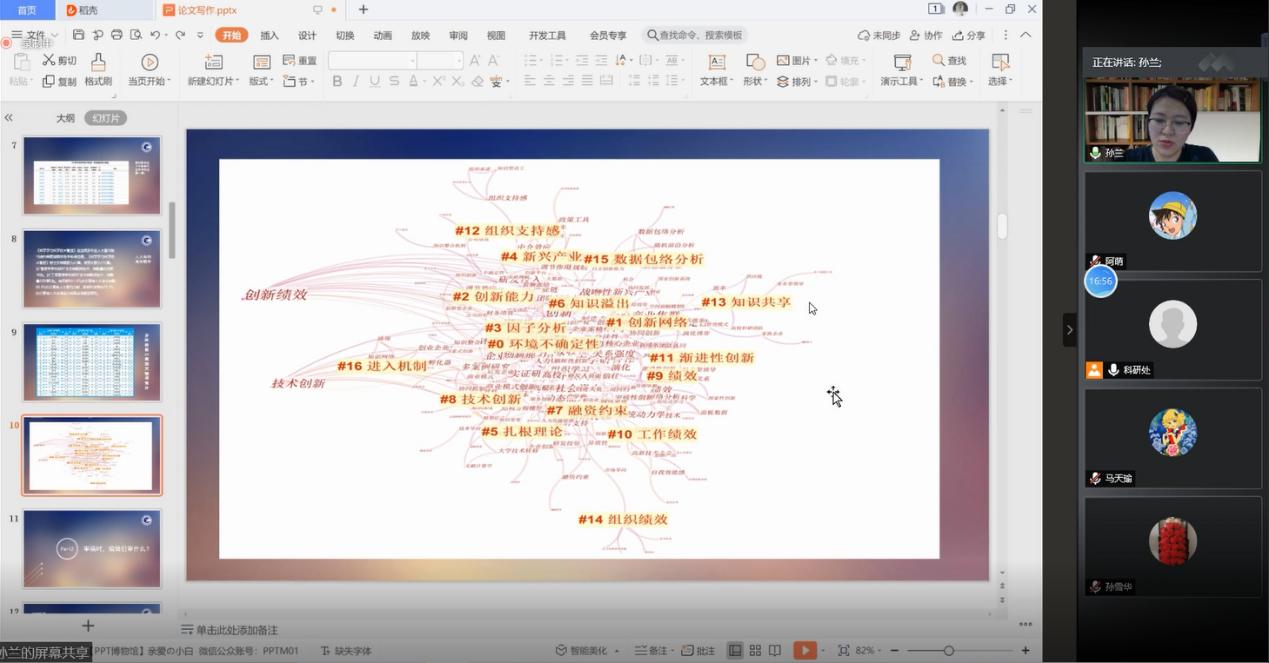Start slideshow from current slide icon
Screen dimensions: 1269x663
pos(149,62)
